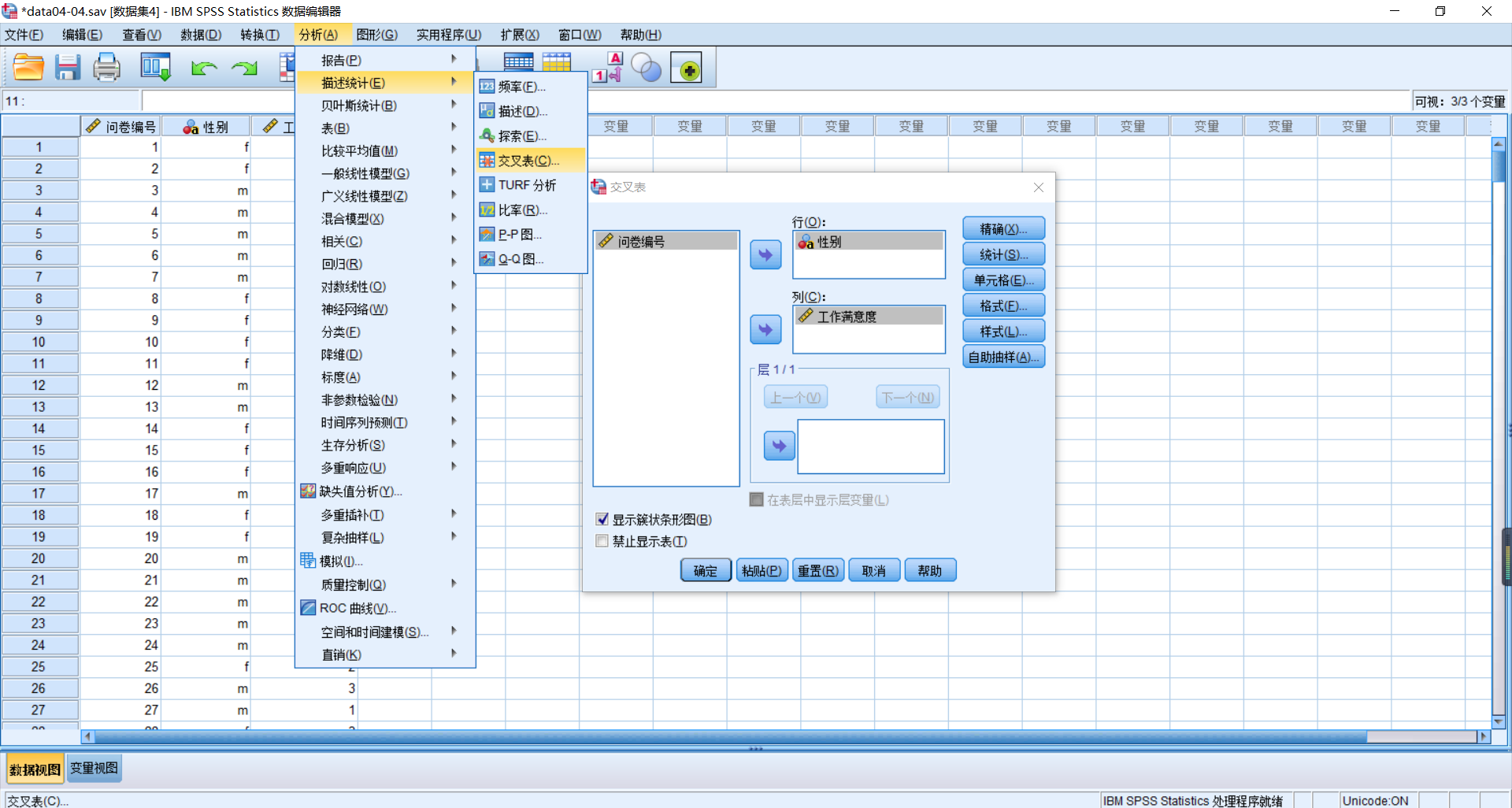Expand 贝叶斯统计(B) submenu
1512x808 pixels.
(x=385, y=106)
